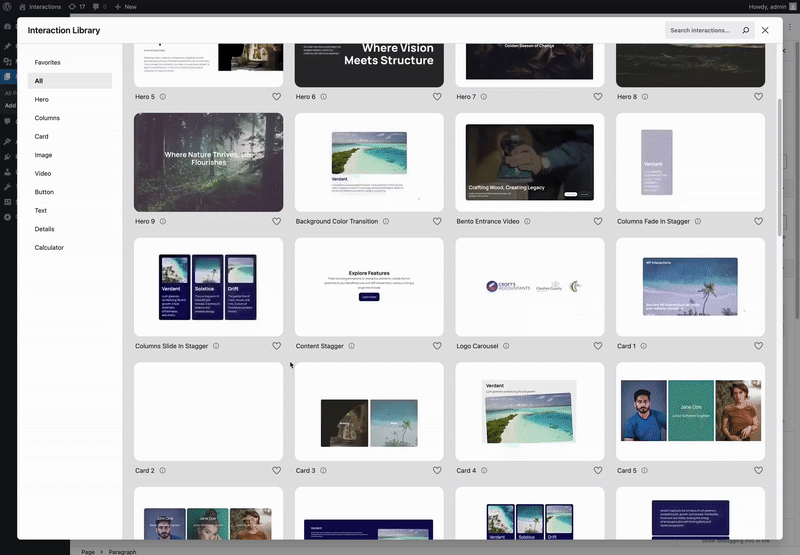
Task: Open info icon beside Hero 9
Action: (x=163, y=221)
